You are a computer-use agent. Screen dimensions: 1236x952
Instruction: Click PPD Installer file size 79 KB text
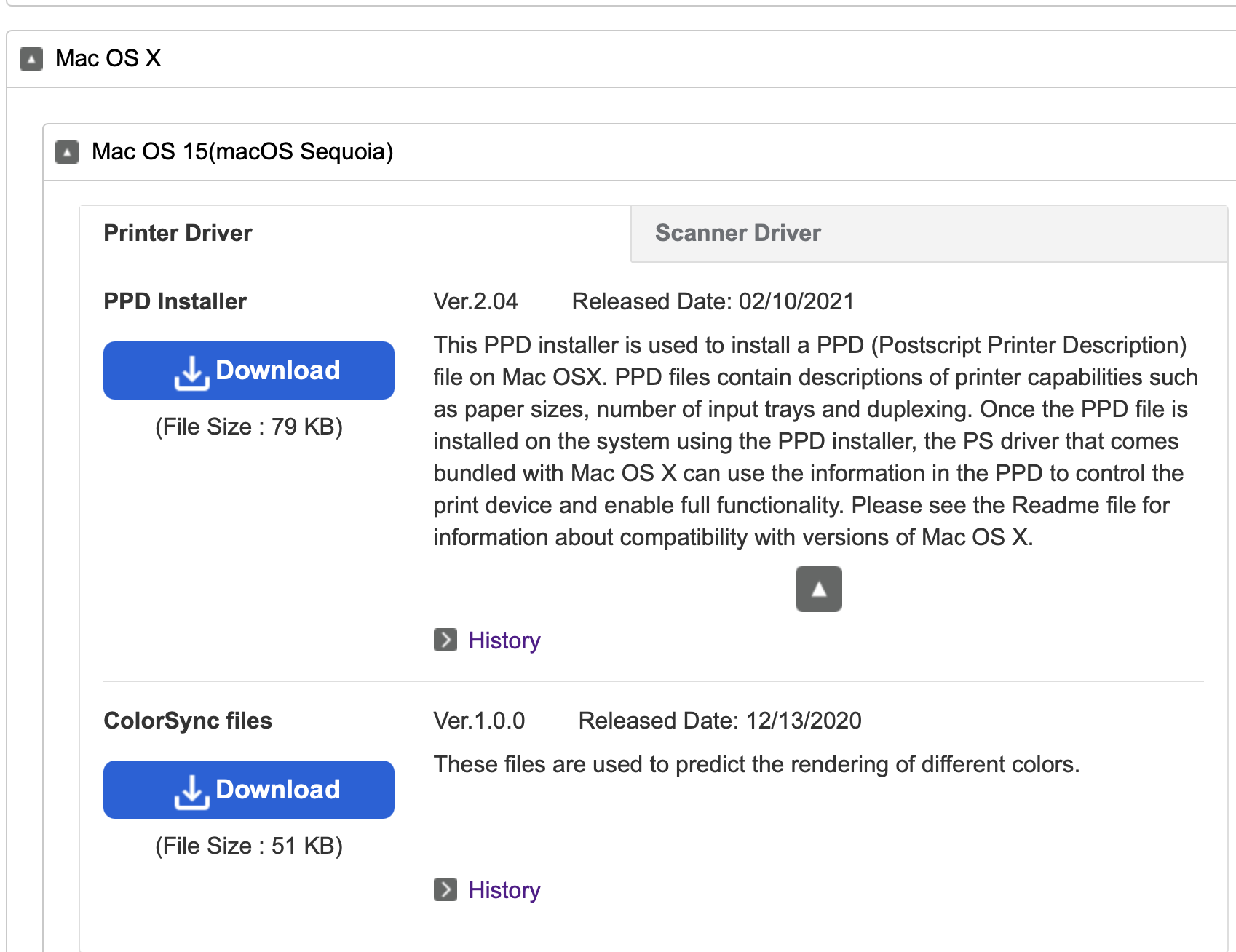pos(248,427)
